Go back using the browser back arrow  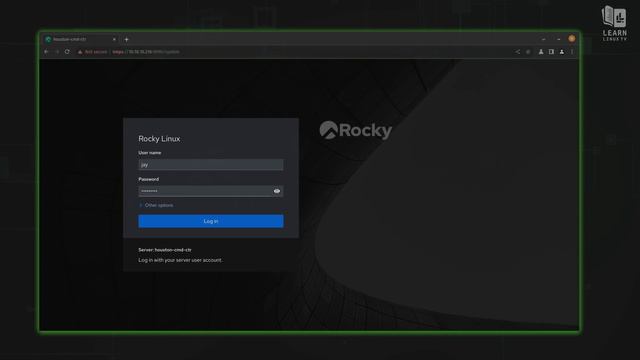(46, 52)
